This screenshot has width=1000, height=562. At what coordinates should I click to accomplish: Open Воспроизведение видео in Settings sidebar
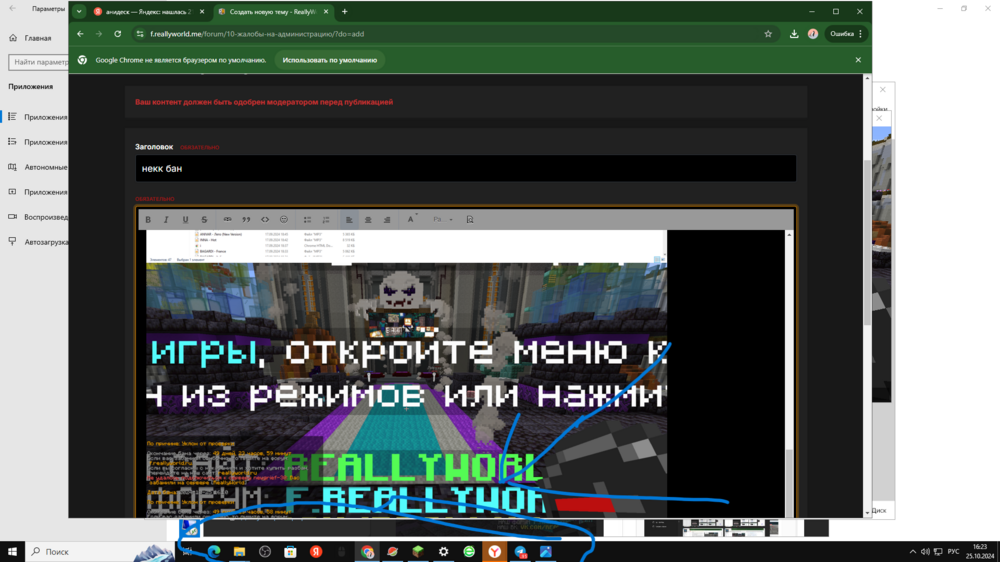click(37, 217)
